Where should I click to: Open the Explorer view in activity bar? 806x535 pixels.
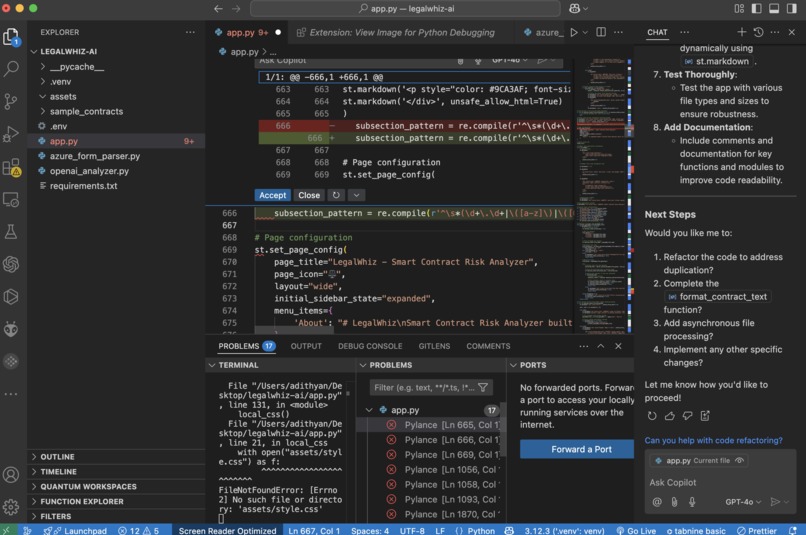tap(11, 36)
